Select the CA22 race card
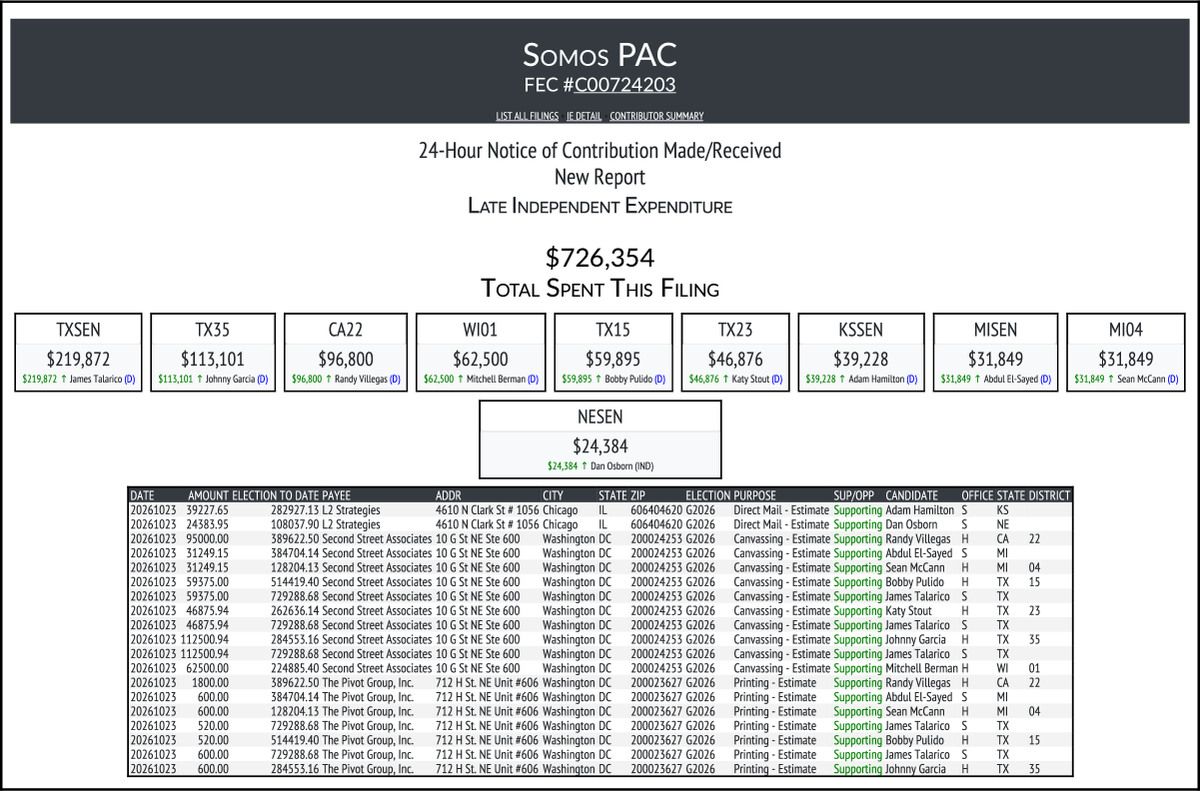The height and width of the screenshot is (791, 1200). [x=346, y=353]
